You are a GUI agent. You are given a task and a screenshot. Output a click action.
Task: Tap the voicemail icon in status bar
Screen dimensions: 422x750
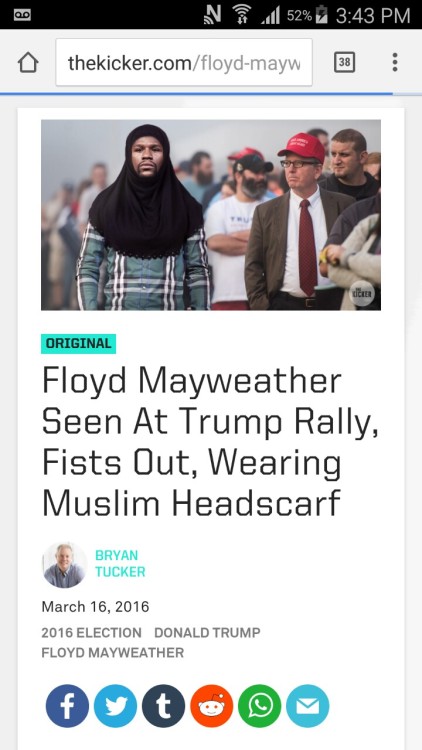[22, 15]
